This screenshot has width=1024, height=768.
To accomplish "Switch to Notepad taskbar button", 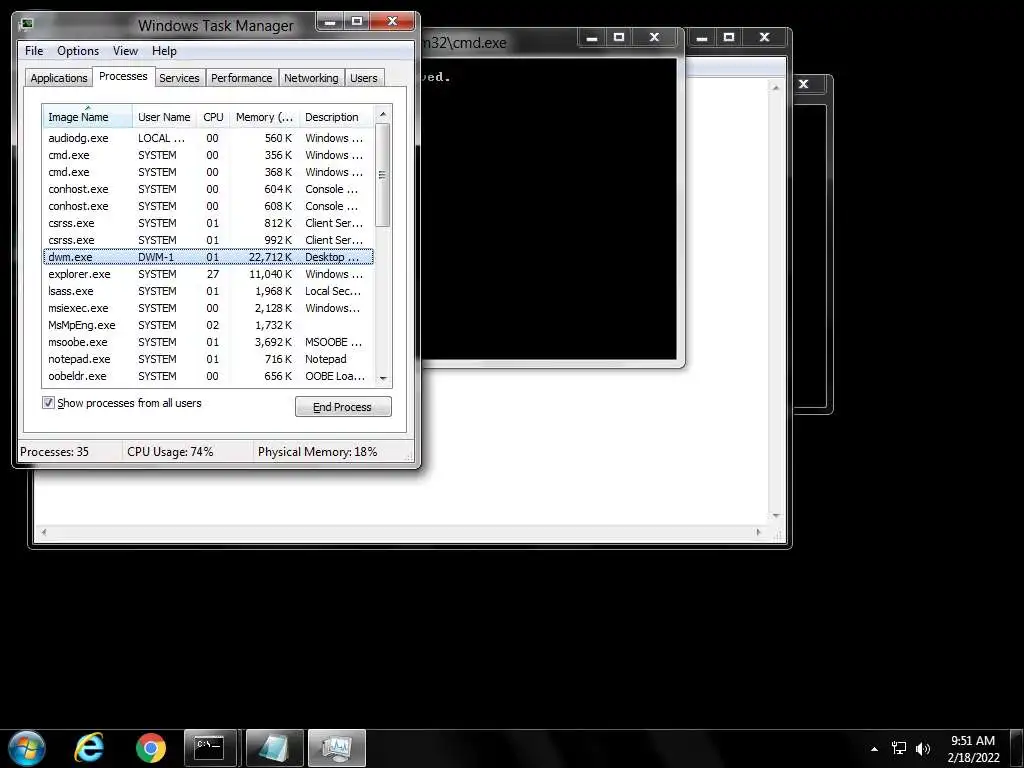I will point(274,748).
